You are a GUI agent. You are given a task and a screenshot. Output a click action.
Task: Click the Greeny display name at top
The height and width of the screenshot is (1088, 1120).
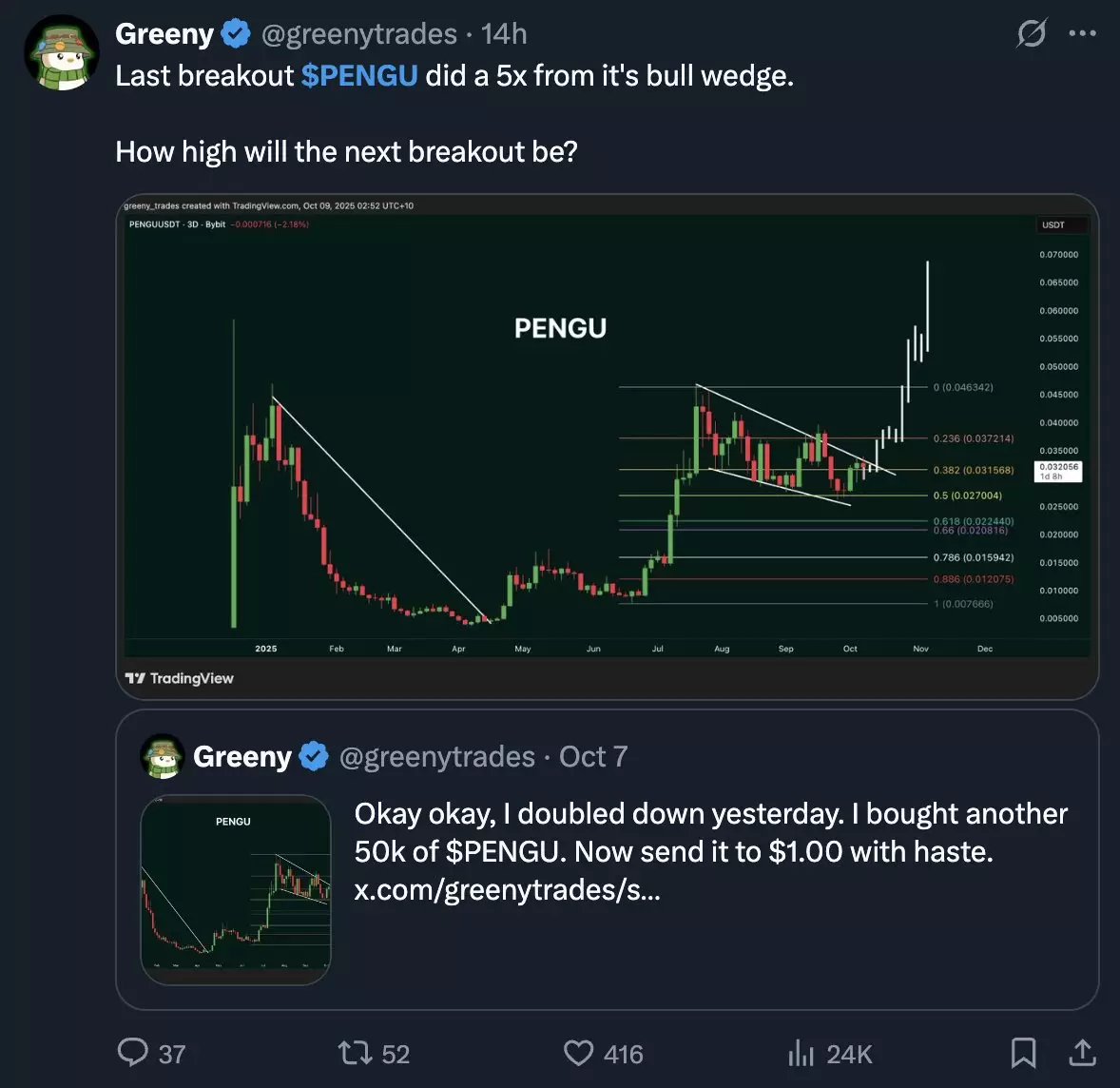[164, 34]
